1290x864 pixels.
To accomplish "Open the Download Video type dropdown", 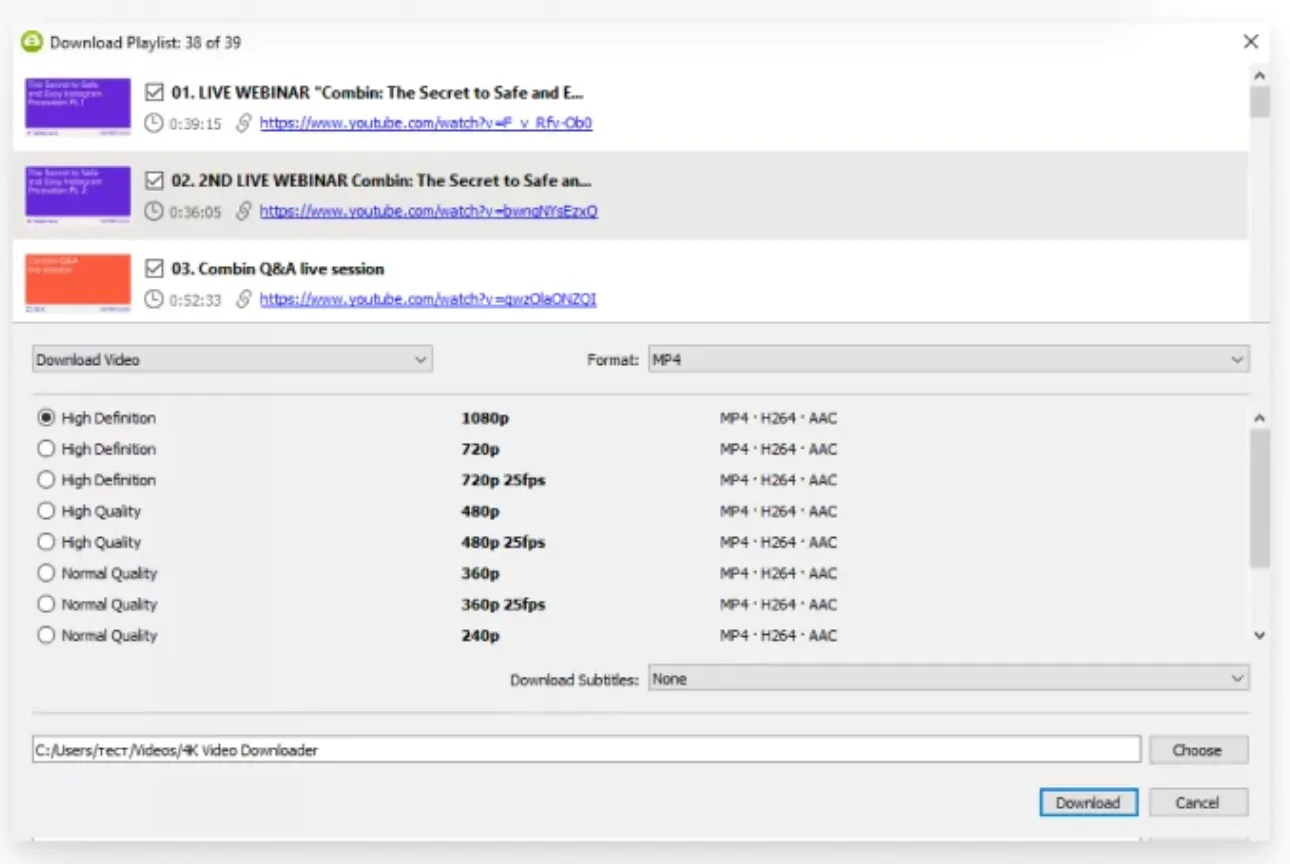I will 232,359.
